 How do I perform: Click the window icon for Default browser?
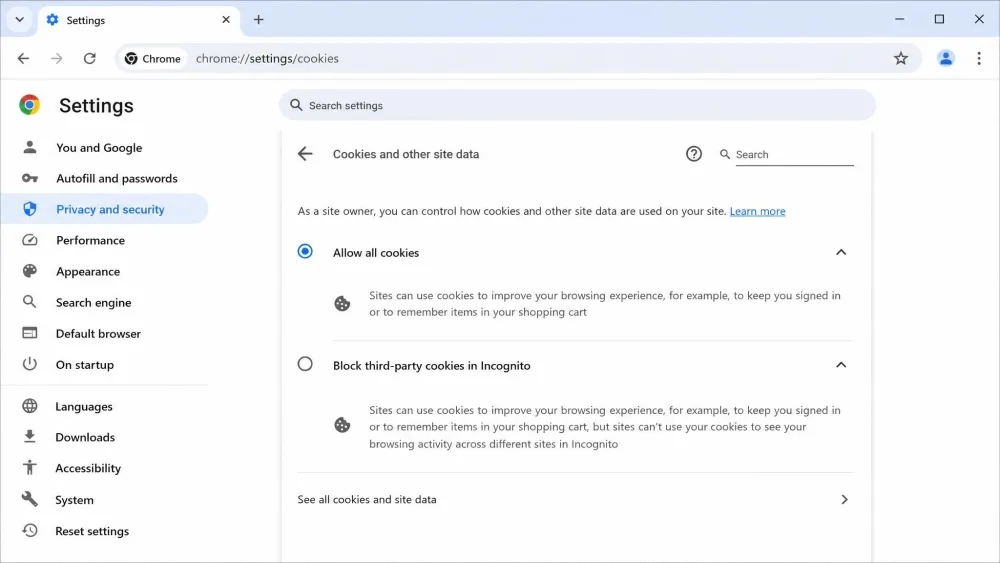coord(29,333)
